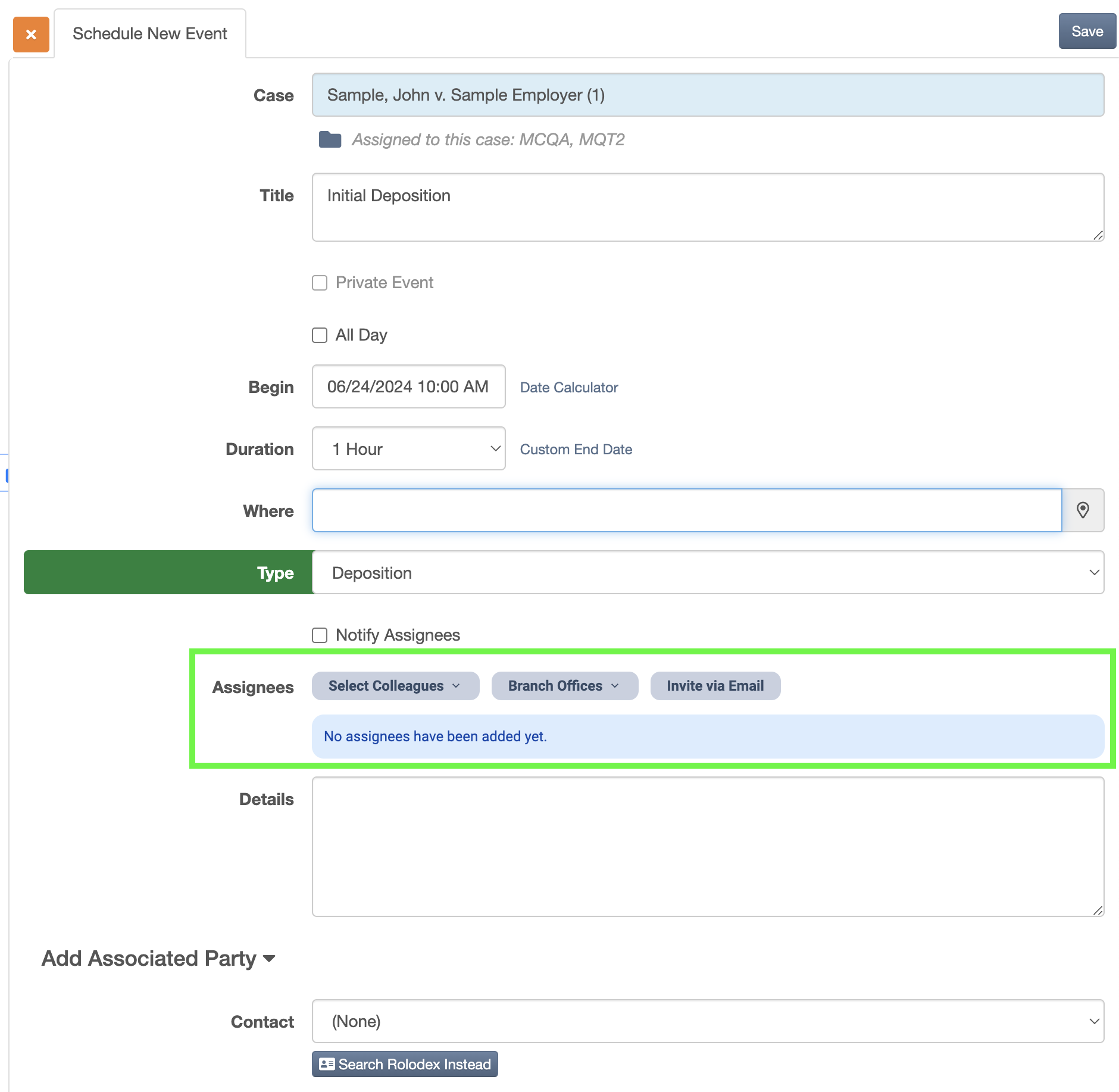Open the Date Calculator

tap(569, 387)
